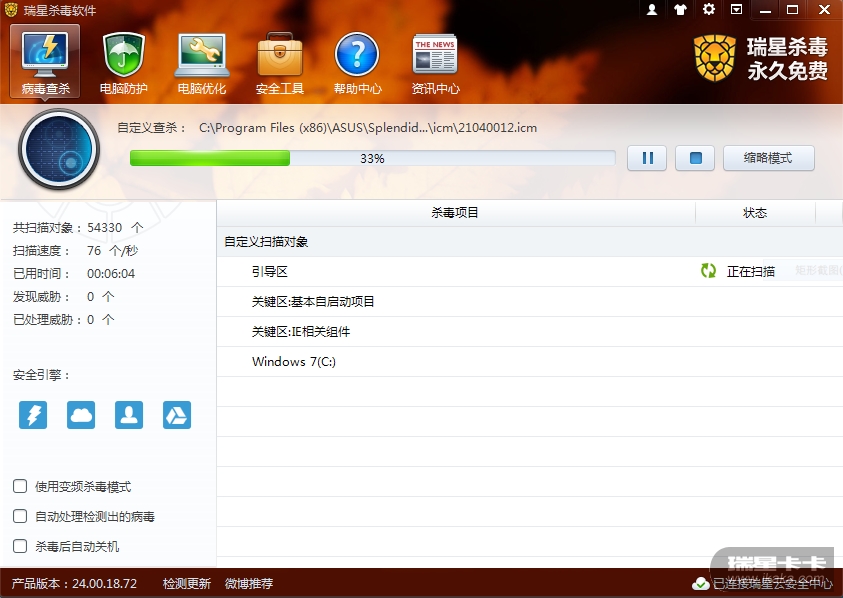This screenshot has width=843, height=598.
Task: Open the 电脑防护 umbrella shield module
Action: [x=124, y=63]
